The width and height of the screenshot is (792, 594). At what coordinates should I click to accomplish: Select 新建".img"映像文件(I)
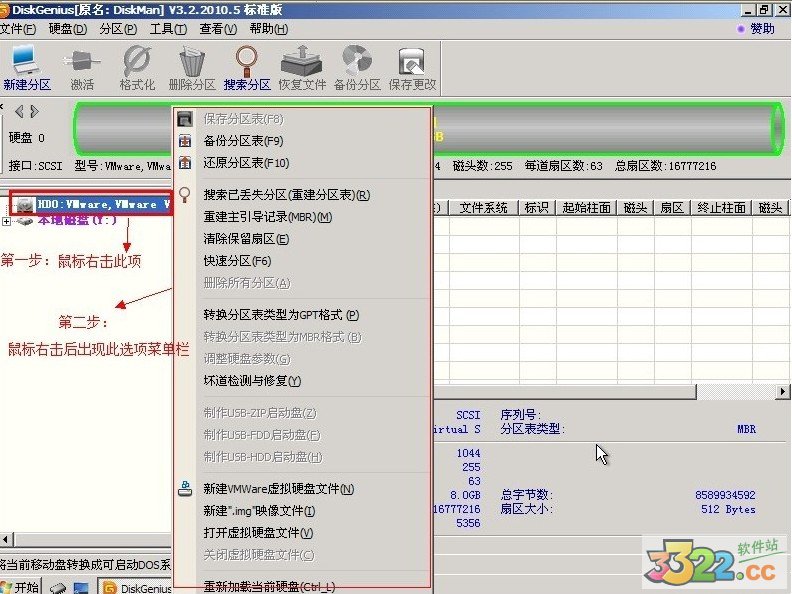[303, 511]
